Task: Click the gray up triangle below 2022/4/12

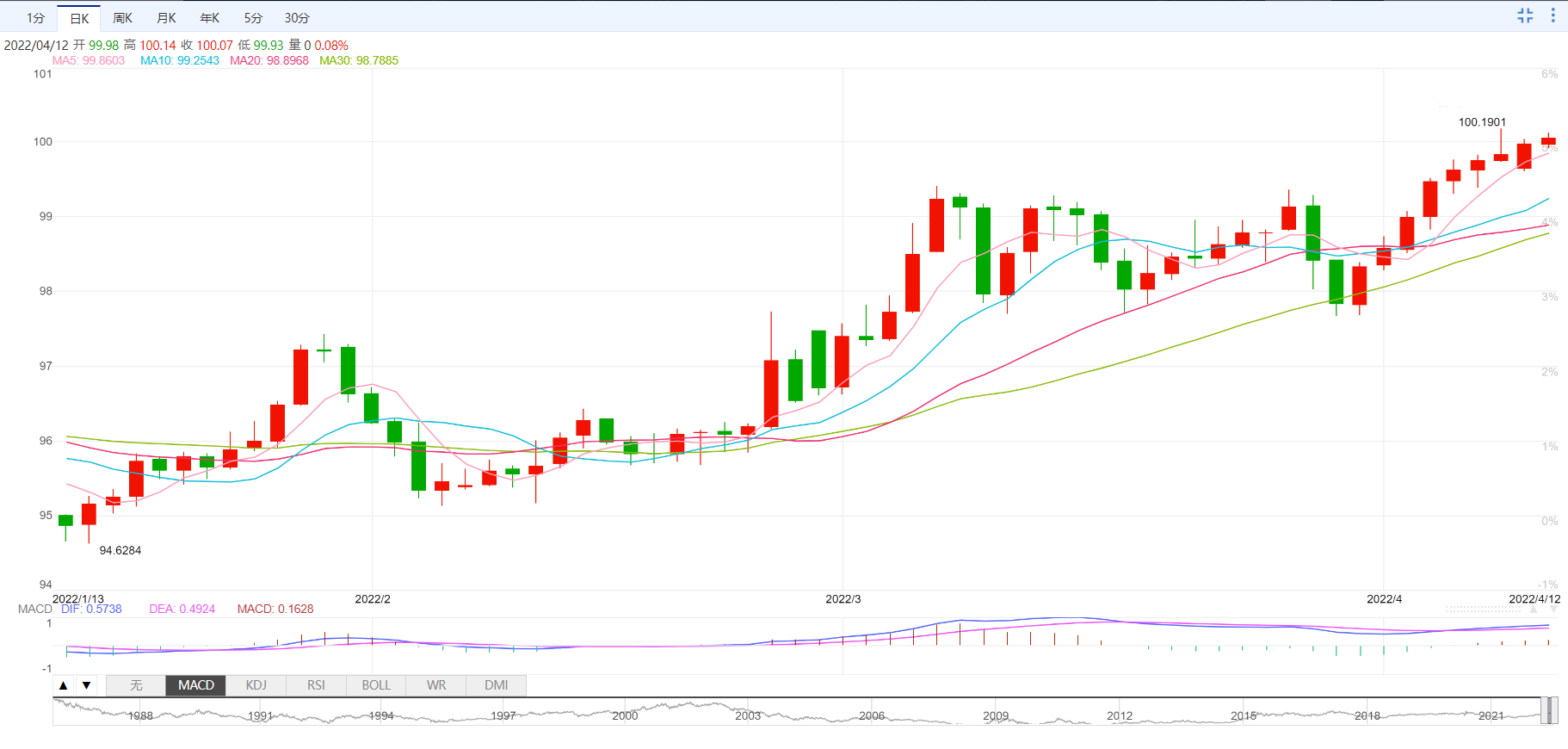Action: pos(1533,609)
